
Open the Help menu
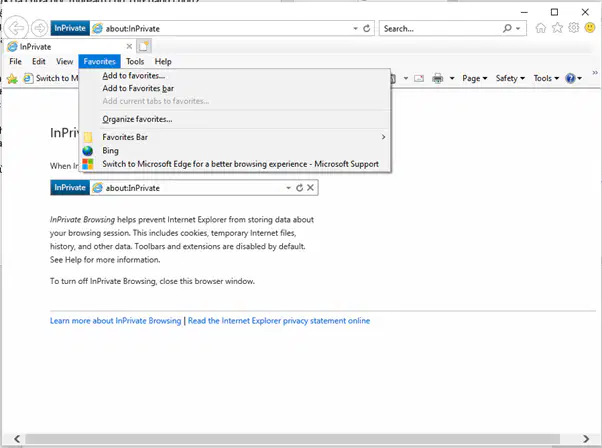pyautogui.click(x=163, y=61)
